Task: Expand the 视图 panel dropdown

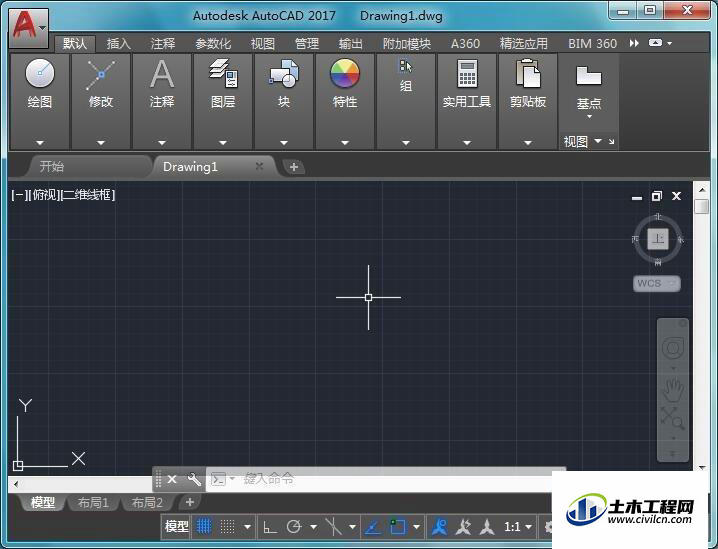Action: click(598, 141)
